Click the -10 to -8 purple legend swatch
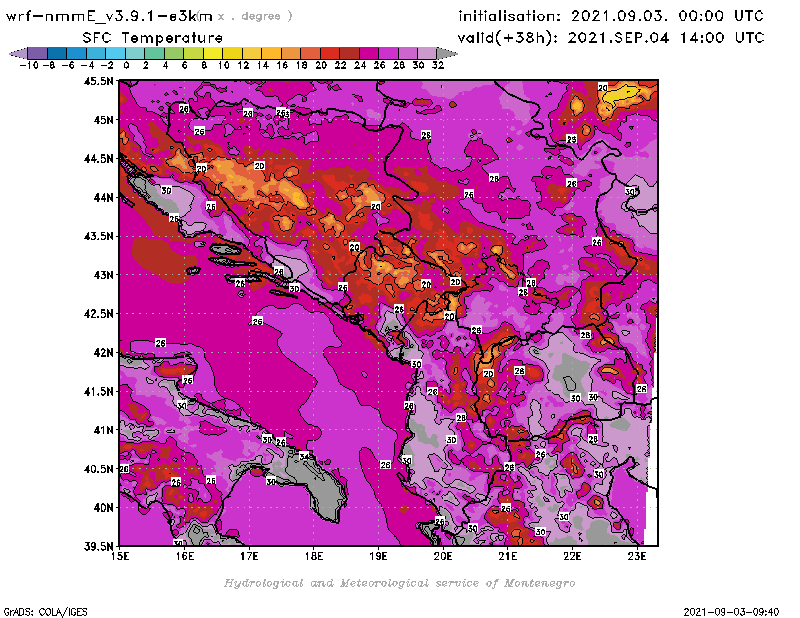 coord(37,53)
